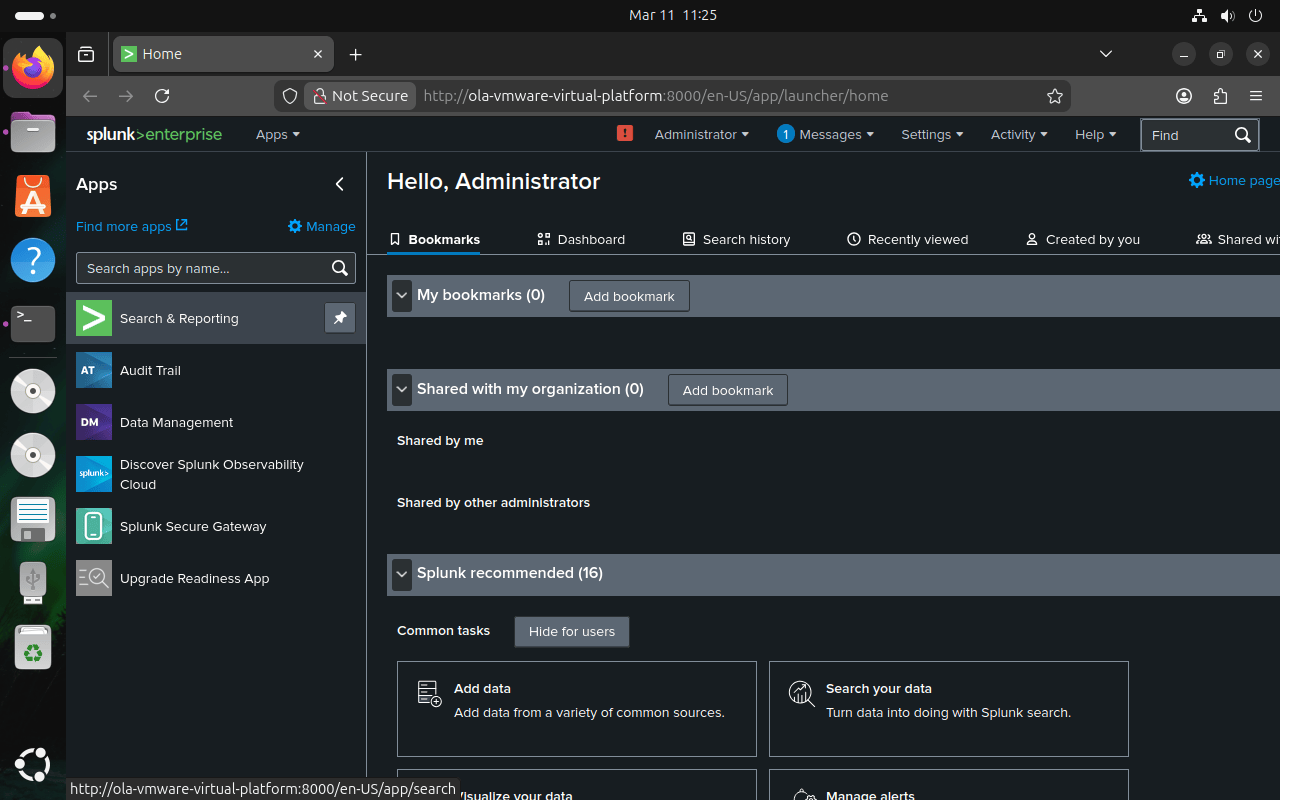The width and height of the screenshot is (1300, 800).
Task: Open the Help icon in the dock
Action: [33, 261]
